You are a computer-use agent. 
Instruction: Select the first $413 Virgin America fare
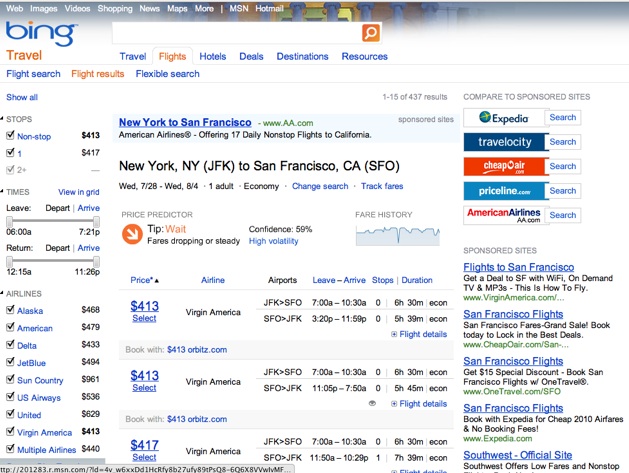(x=144, y=318)
